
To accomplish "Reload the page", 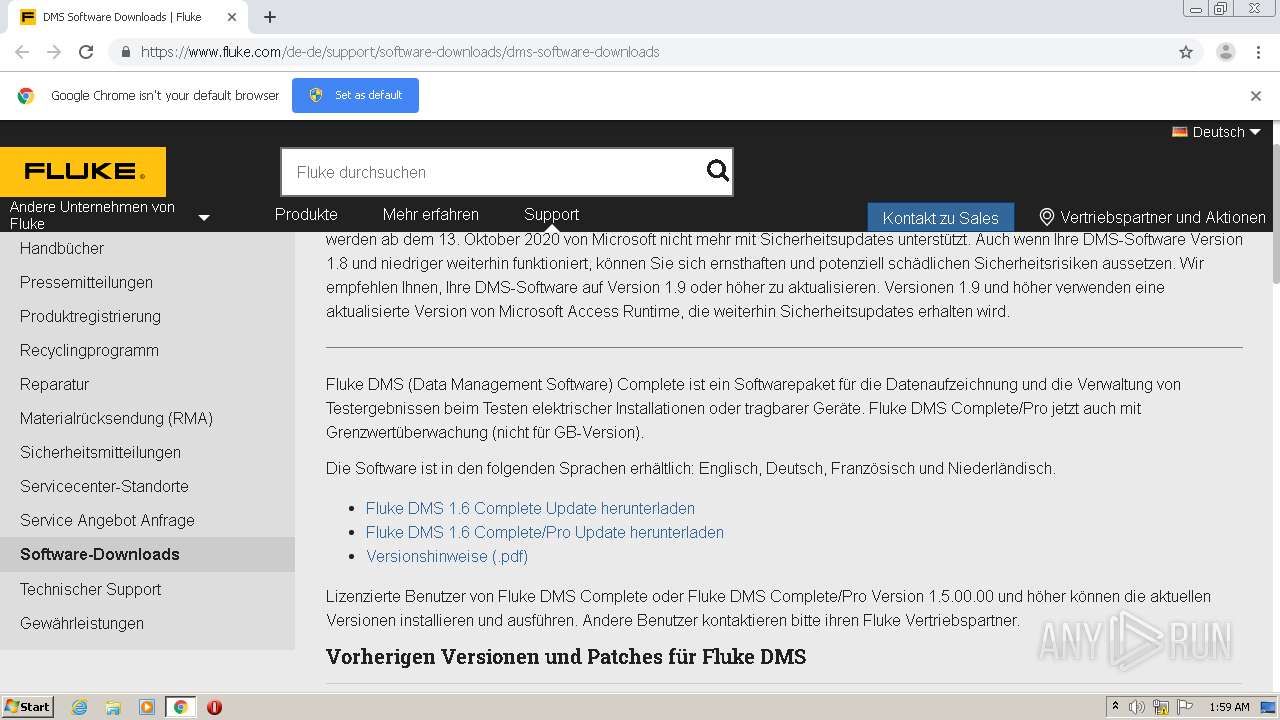I will click(86, 52).
